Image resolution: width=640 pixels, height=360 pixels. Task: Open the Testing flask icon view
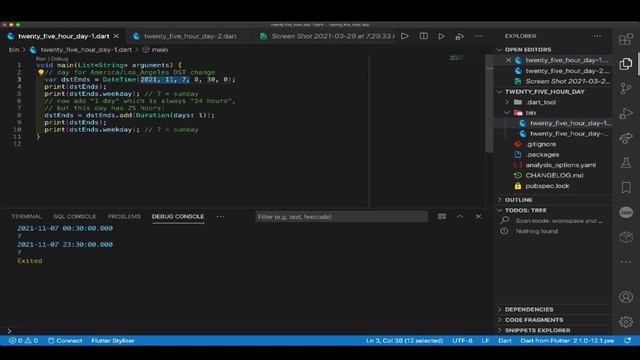pyautogui.click(x=625, y=163)
